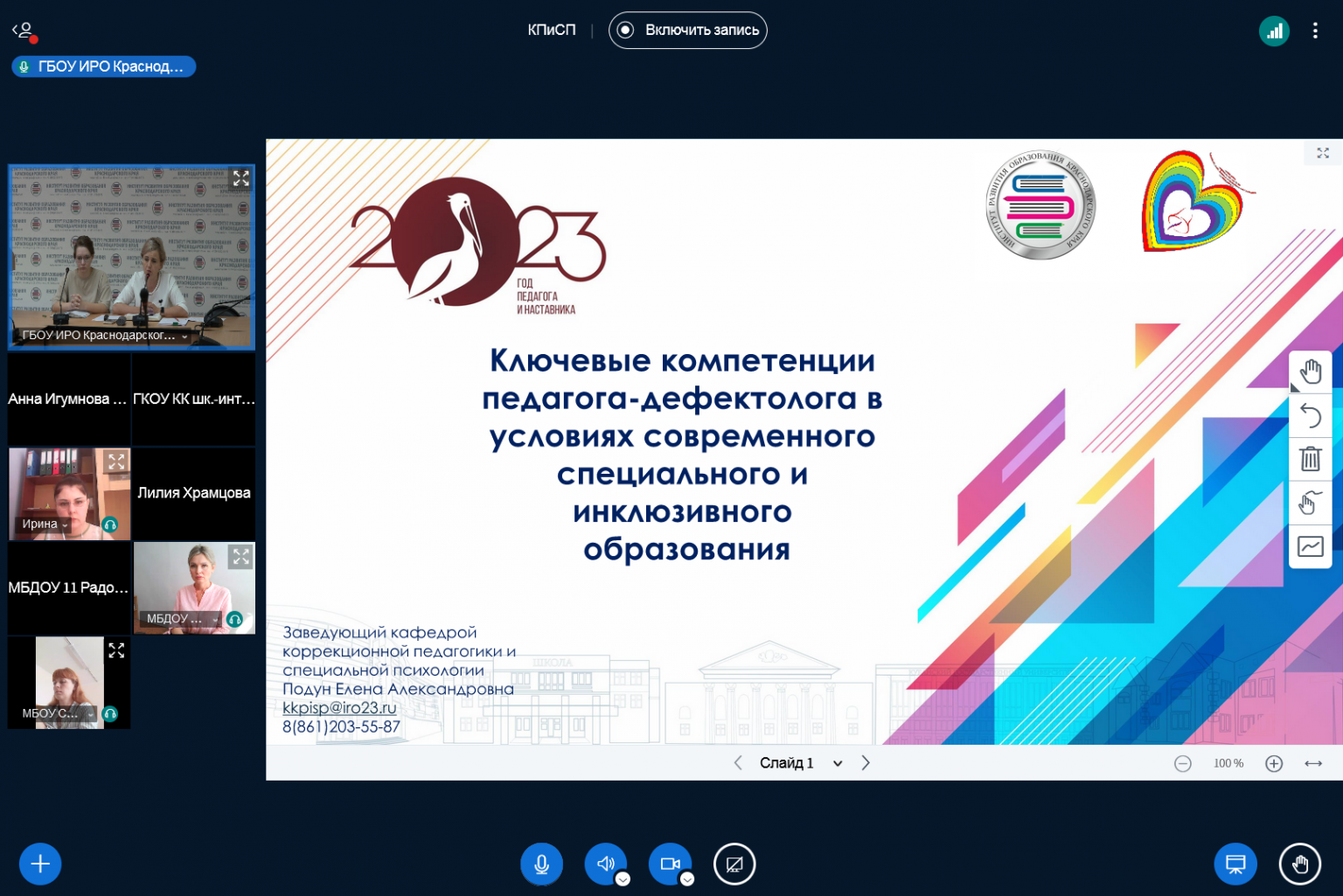Open the three-dot more options menu

pyautogui.click(x=1315, y=31)
